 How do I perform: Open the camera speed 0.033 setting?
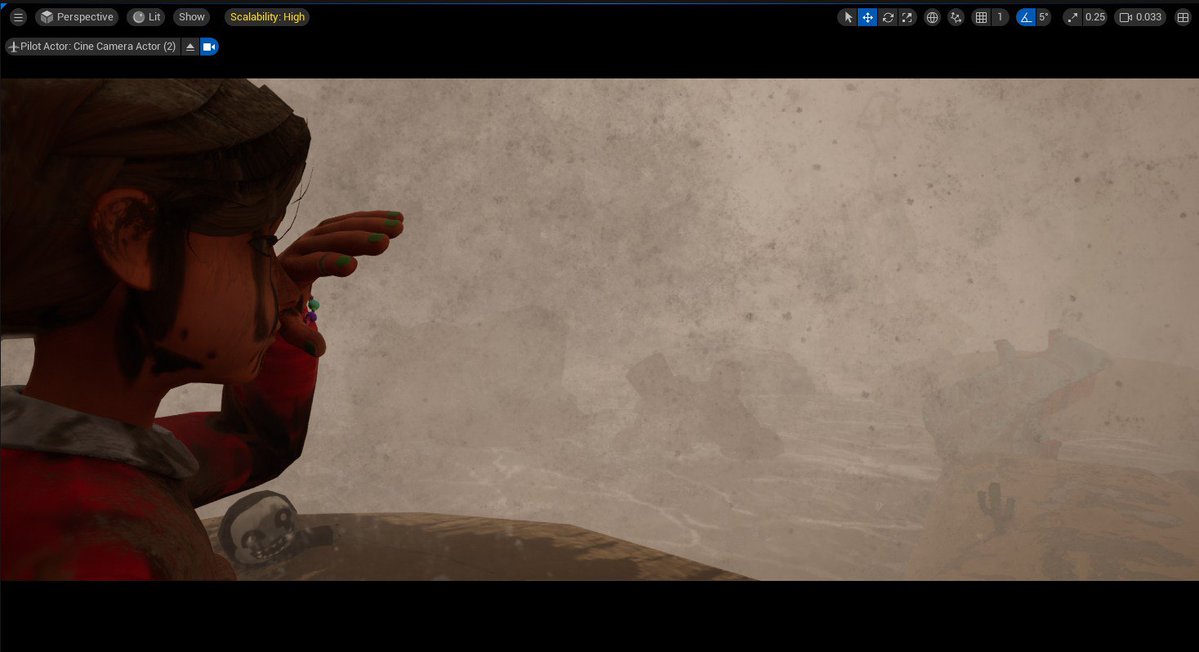click(x=1140, y=17)
